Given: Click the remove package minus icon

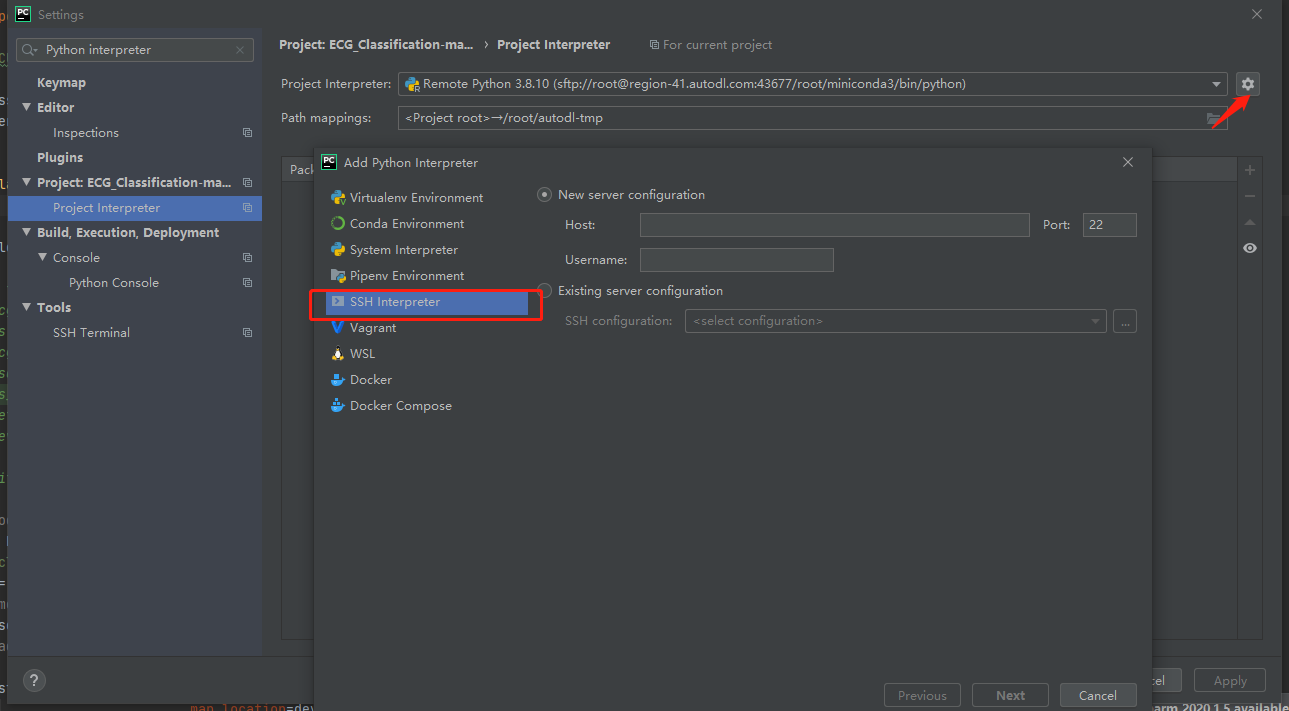Looking at the screenshot, I should point(1250,196).
